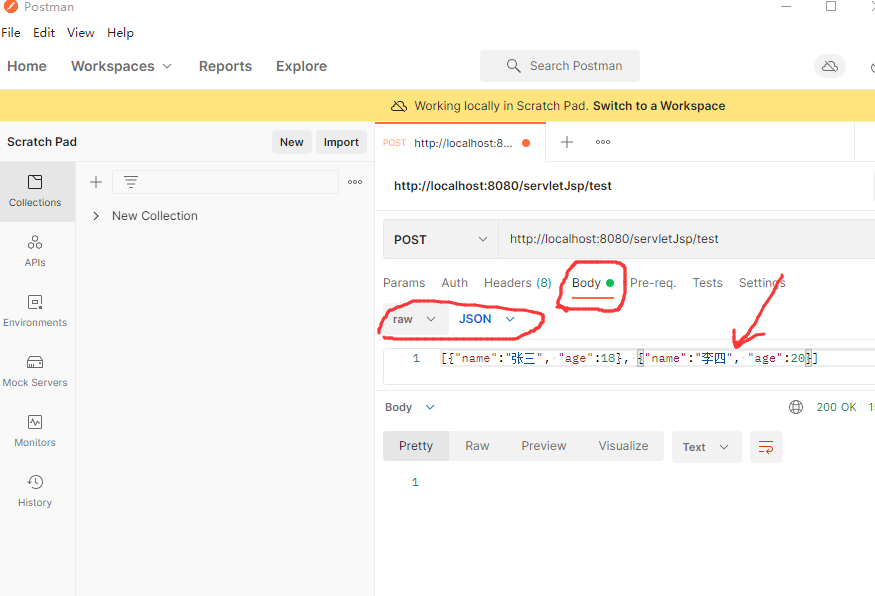Click the plus icon to create collection
This screenshot has width=875, height=596.
pyautogui.click(x=96, y=182)
